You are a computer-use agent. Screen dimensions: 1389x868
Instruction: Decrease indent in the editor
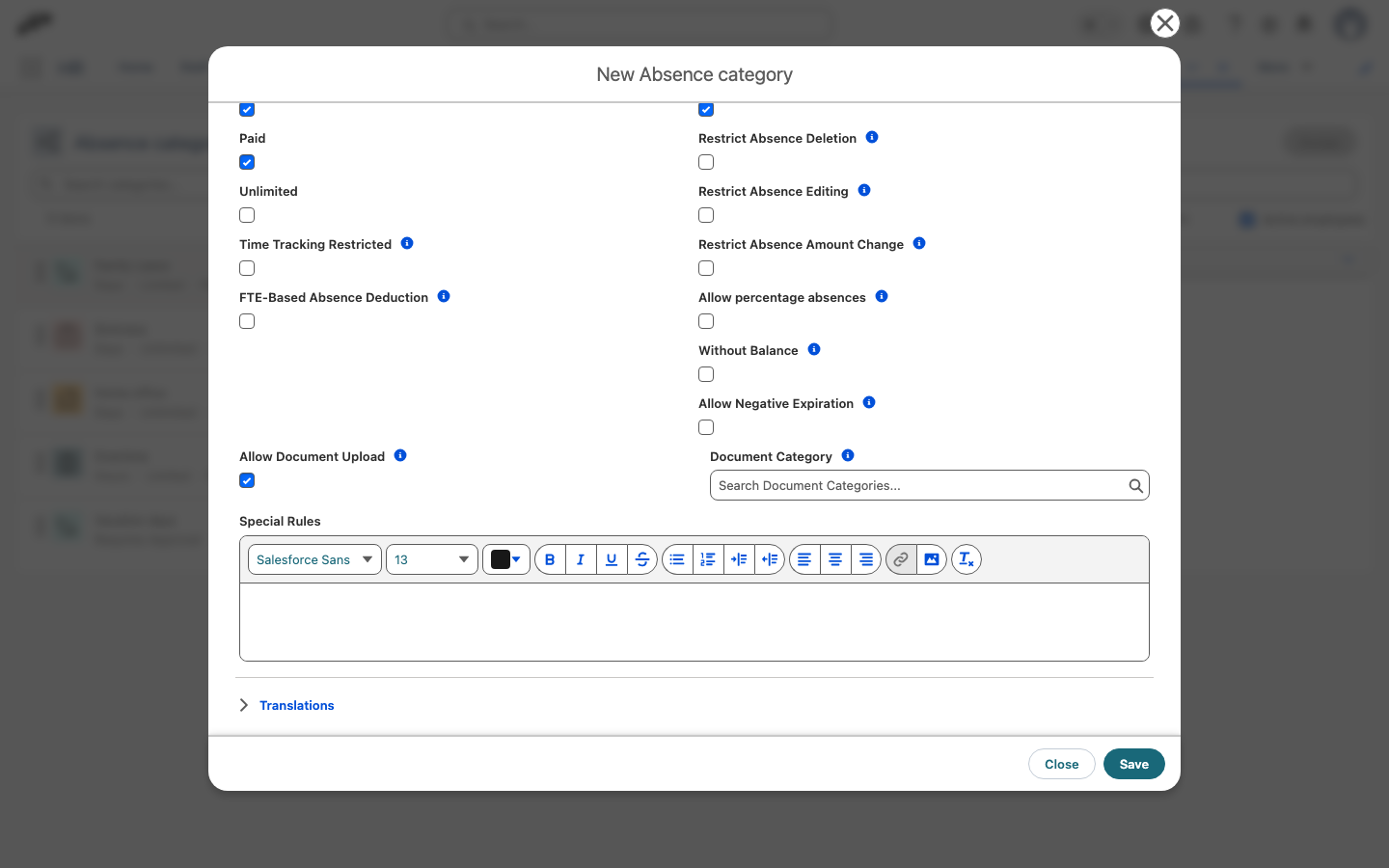point(770,559)
